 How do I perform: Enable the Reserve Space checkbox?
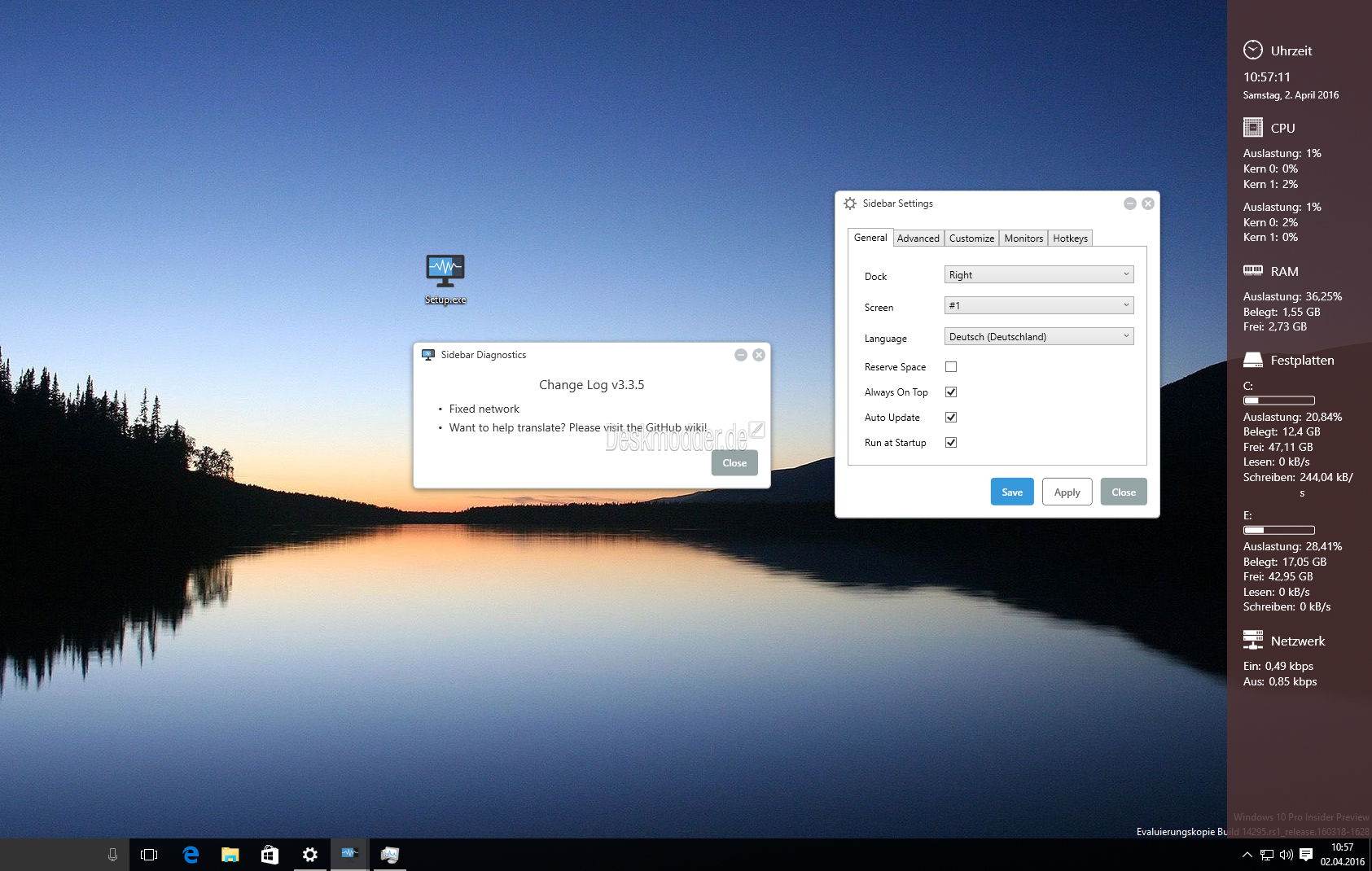tap(951, 367)
